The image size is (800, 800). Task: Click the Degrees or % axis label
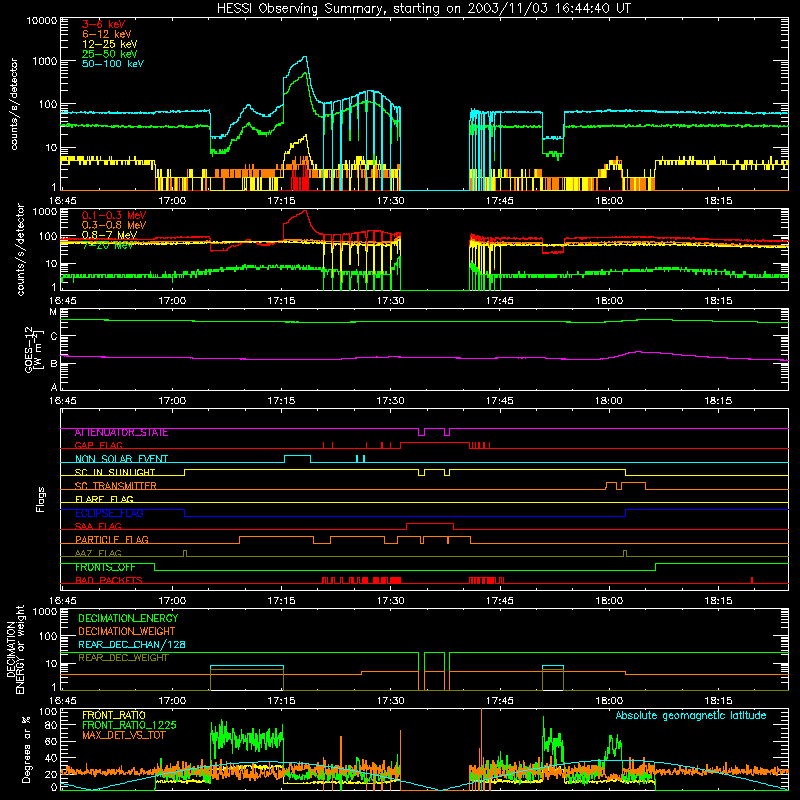click(27, 749)
